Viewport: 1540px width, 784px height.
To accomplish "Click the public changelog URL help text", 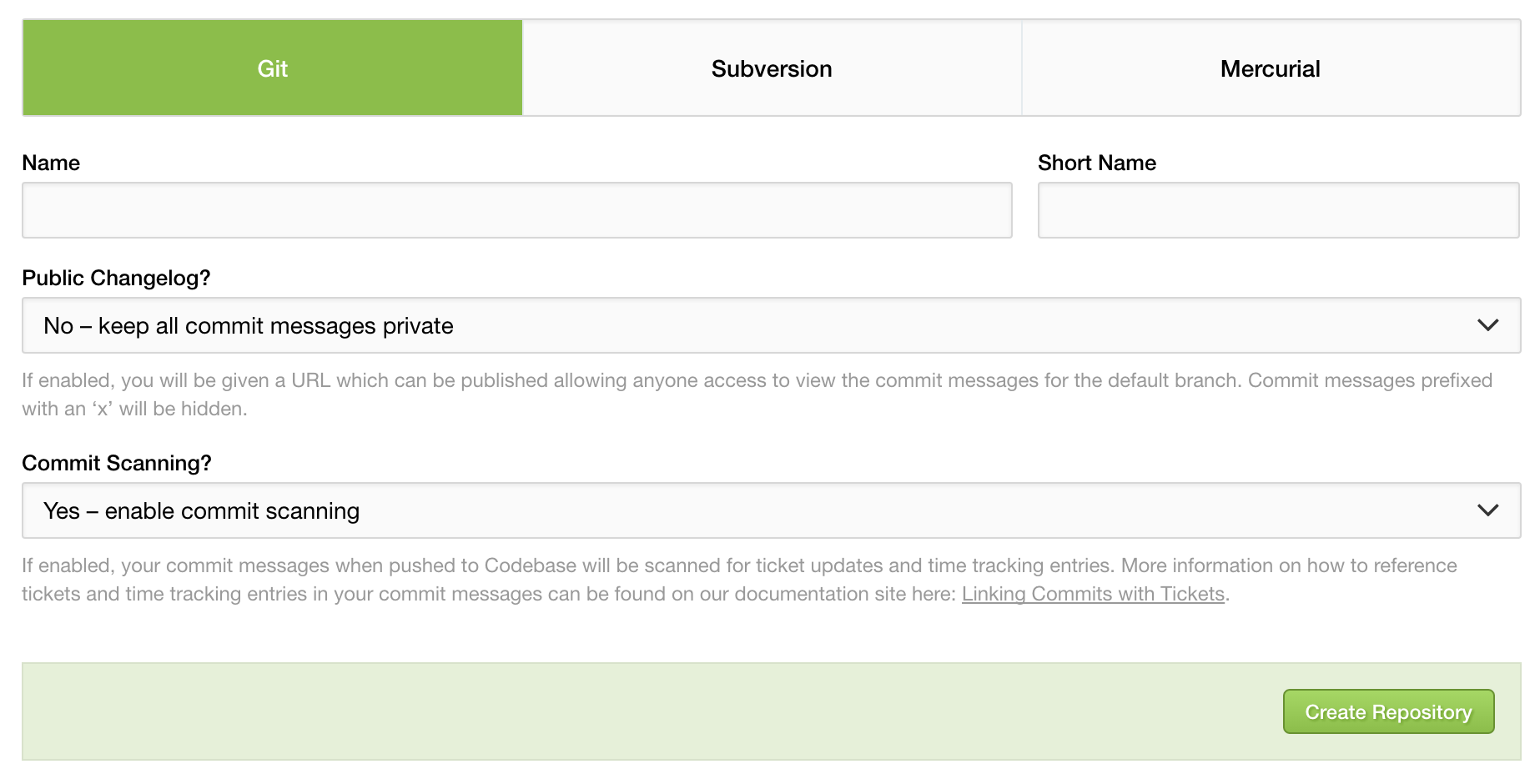I will point(757,395).
